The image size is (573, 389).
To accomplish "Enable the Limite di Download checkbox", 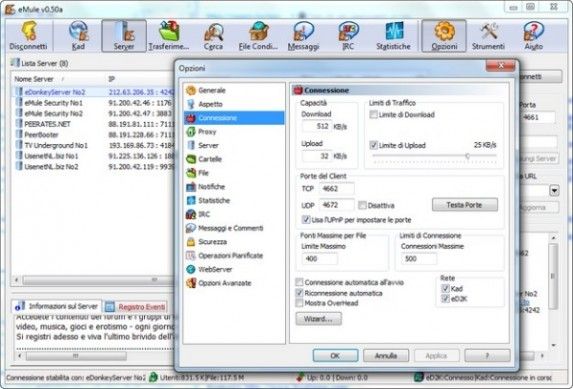I will tap(373, 115).
